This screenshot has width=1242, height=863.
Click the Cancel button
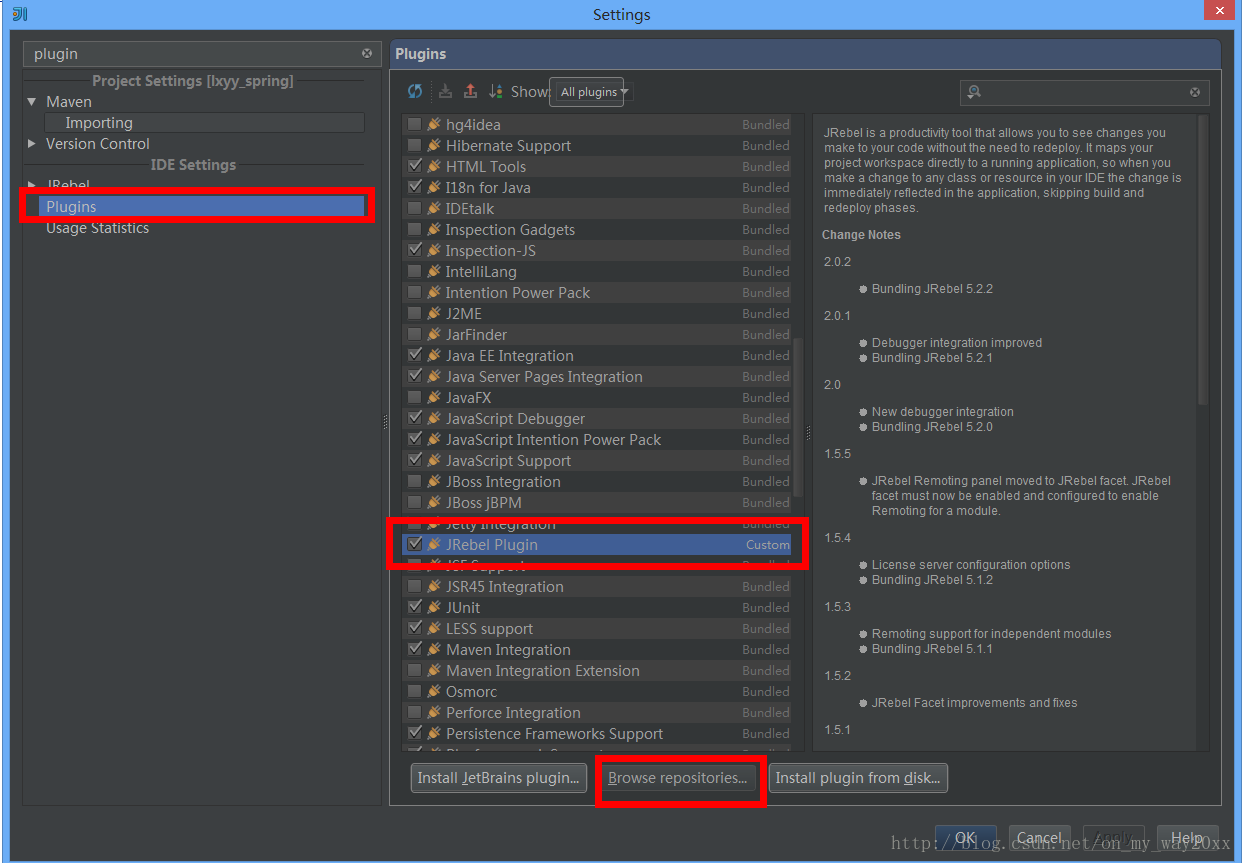[x=1040, y=838]
